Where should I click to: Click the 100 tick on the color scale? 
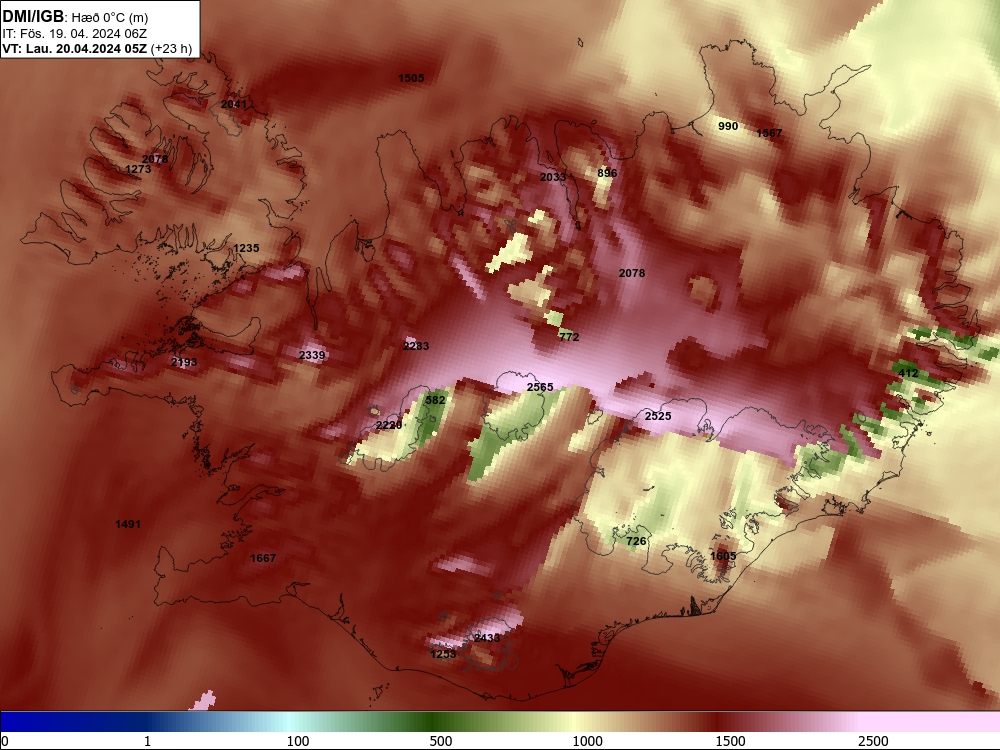[x=298, y=741]
